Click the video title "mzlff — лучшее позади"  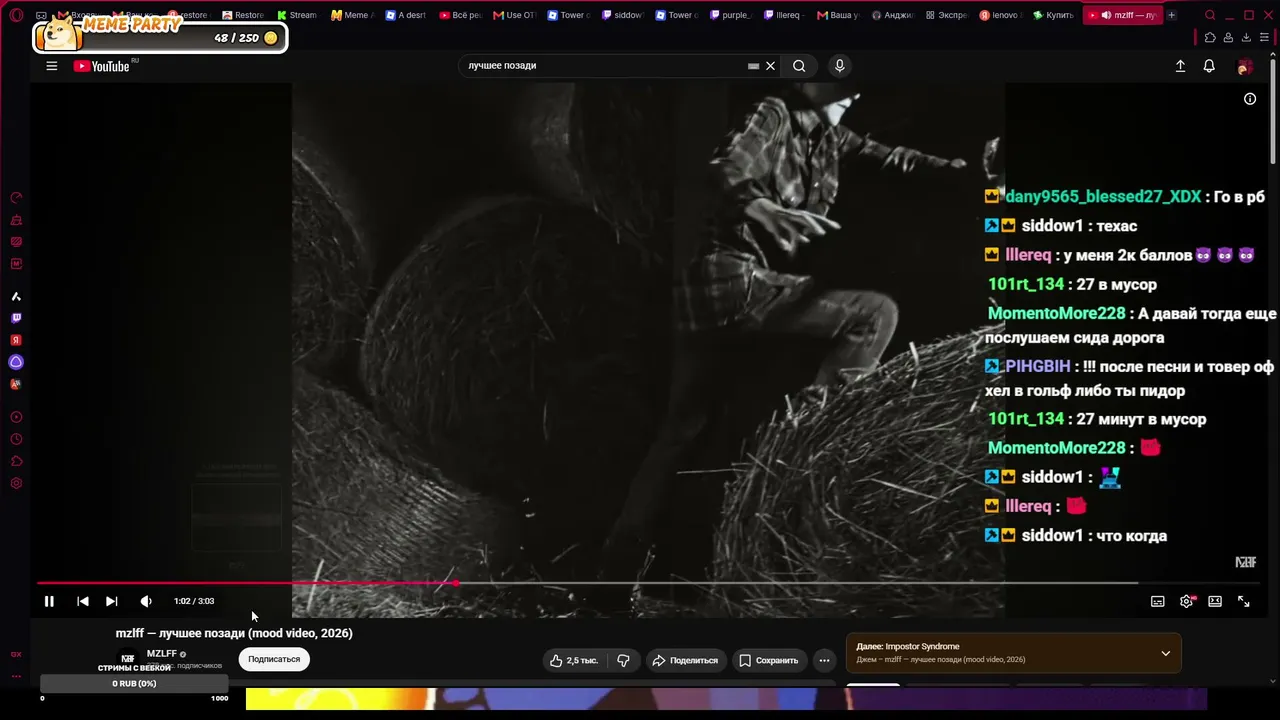(x=234, y=633)
